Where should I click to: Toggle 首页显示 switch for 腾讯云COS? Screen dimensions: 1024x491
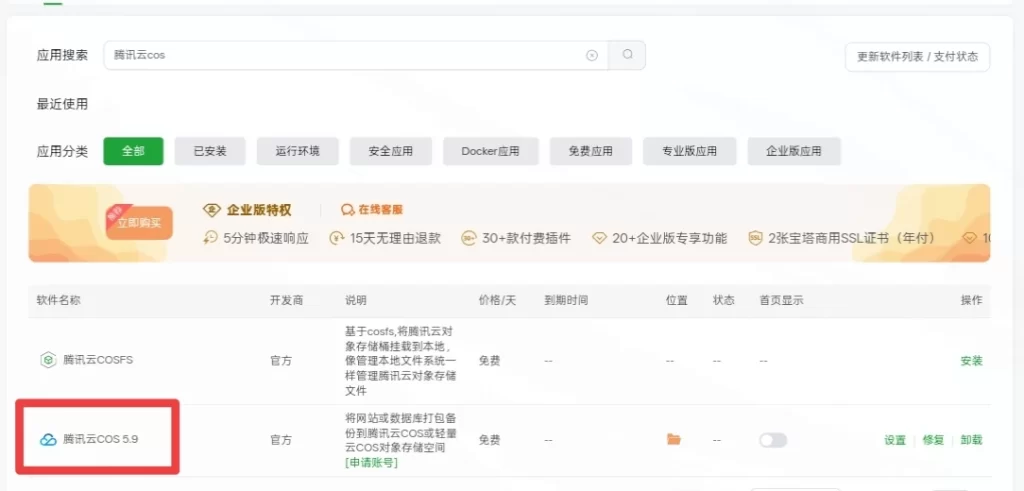click(x=773, y=440)
